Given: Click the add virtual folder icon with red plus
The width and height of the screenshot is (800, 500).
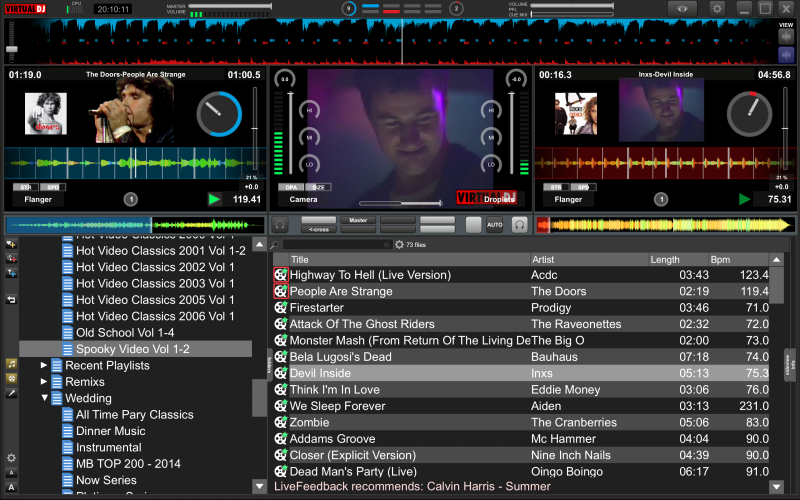Looking at the screenshot, I should click(11, 259).
